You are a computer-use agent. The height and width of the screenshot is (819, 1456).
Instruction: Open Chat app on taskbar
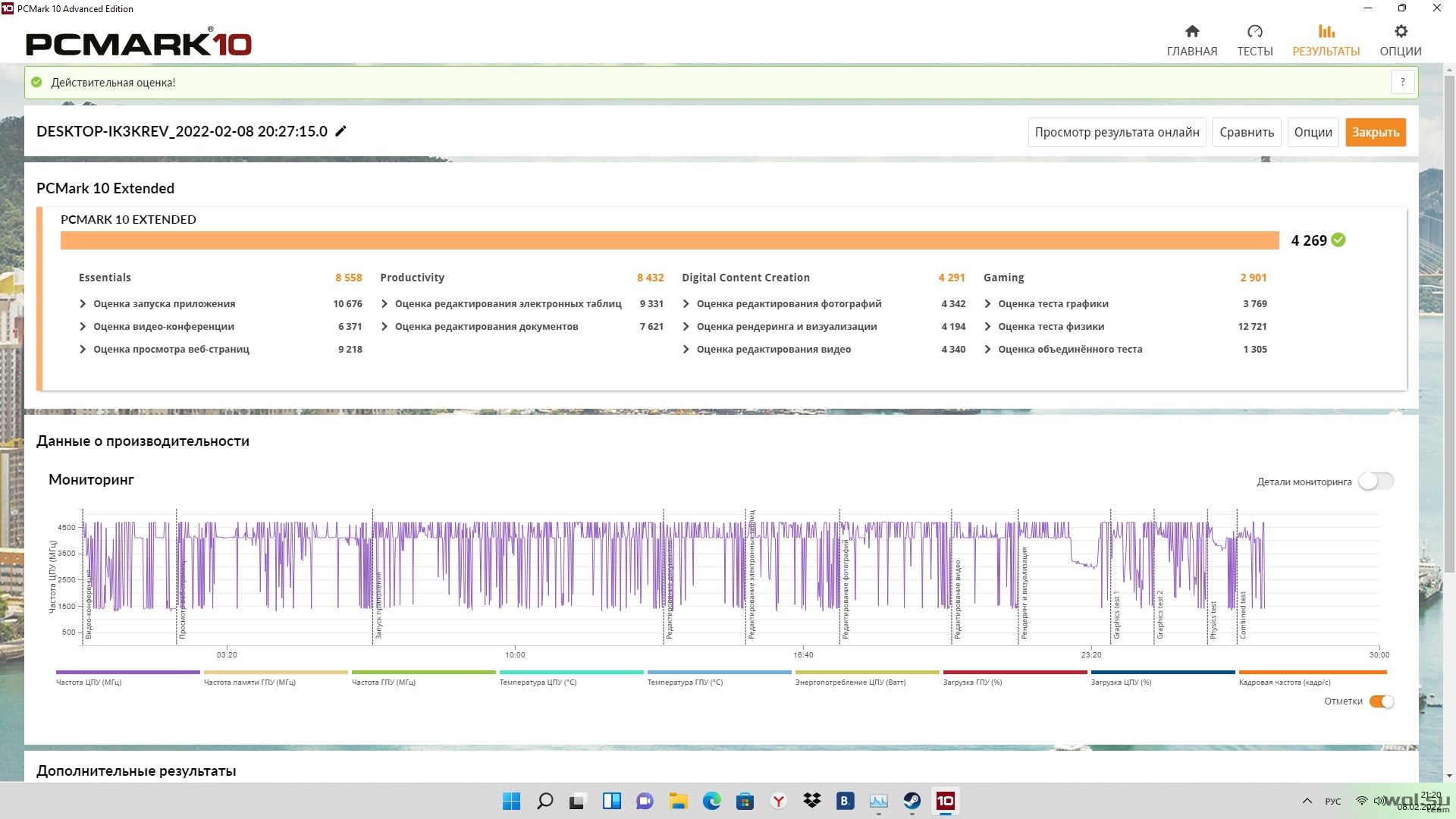pyautogui.click(x=645, y=801)
